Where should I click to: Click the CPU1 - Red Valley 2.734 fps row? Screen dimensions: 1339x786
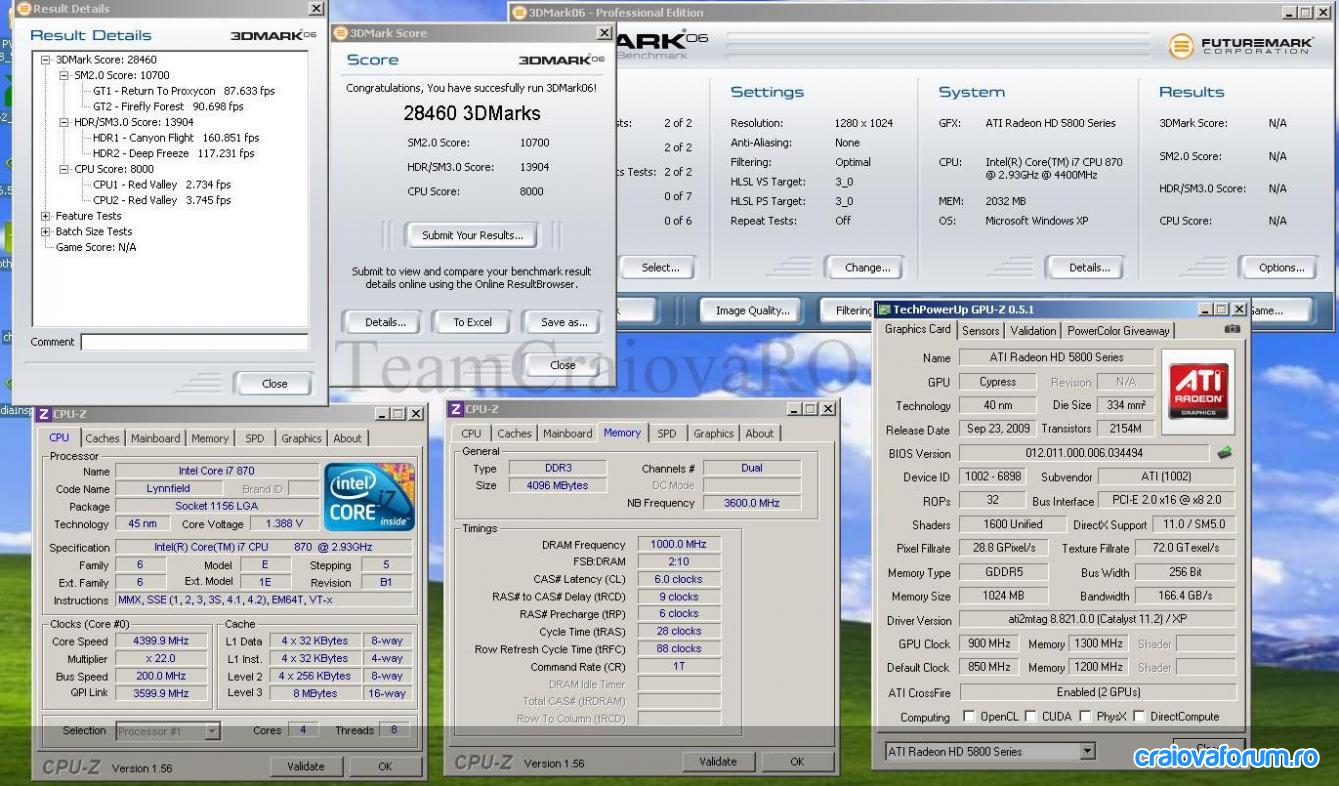[x=162, y=184]
